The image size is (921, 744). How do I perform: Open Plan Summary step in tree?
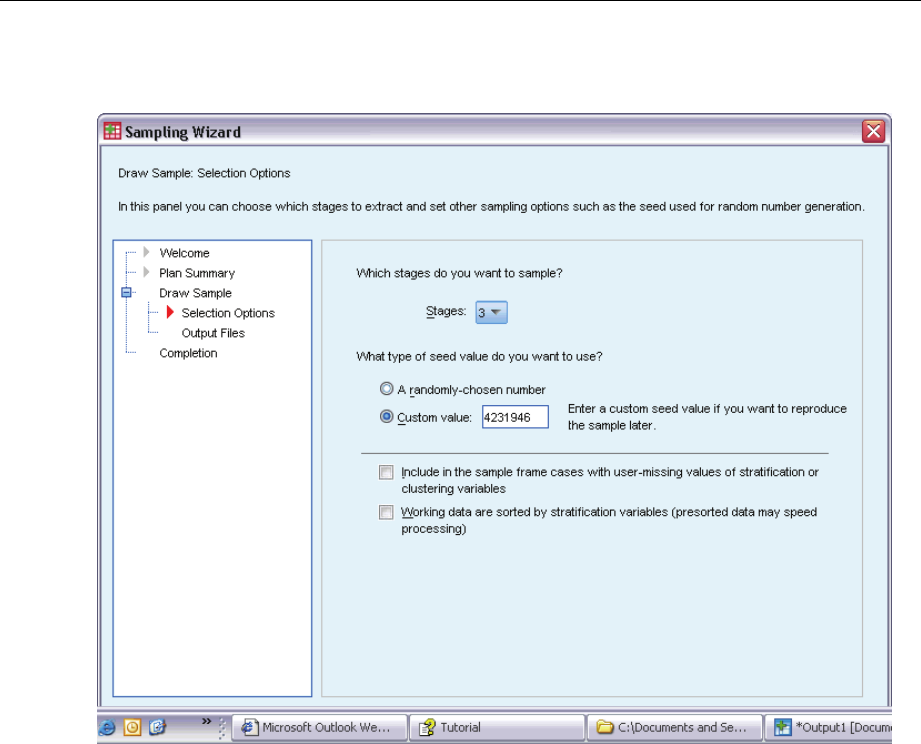[x=197, y=273]
